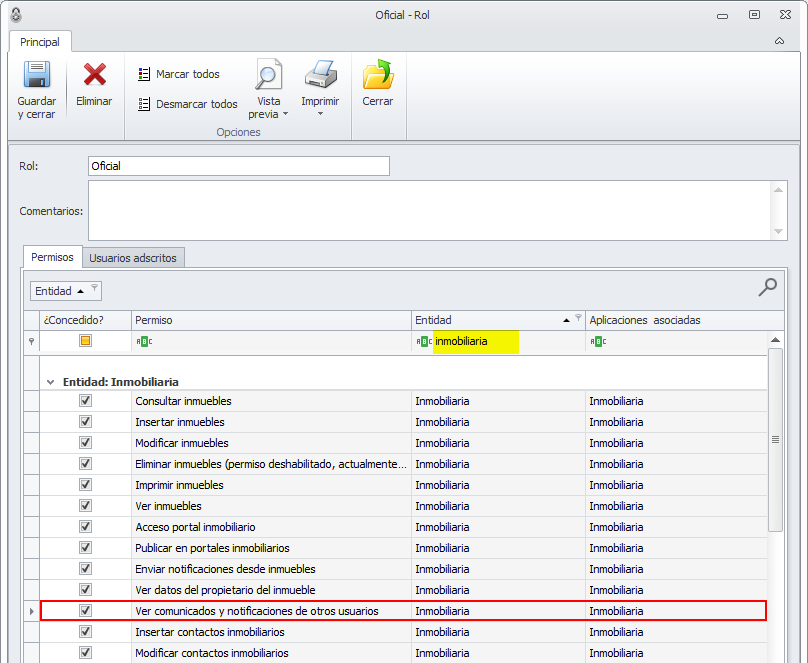This screenshot has width=808, height=663.
Task: Click the Guardar y cerrar save icon
Action: [x=36, y=76]
